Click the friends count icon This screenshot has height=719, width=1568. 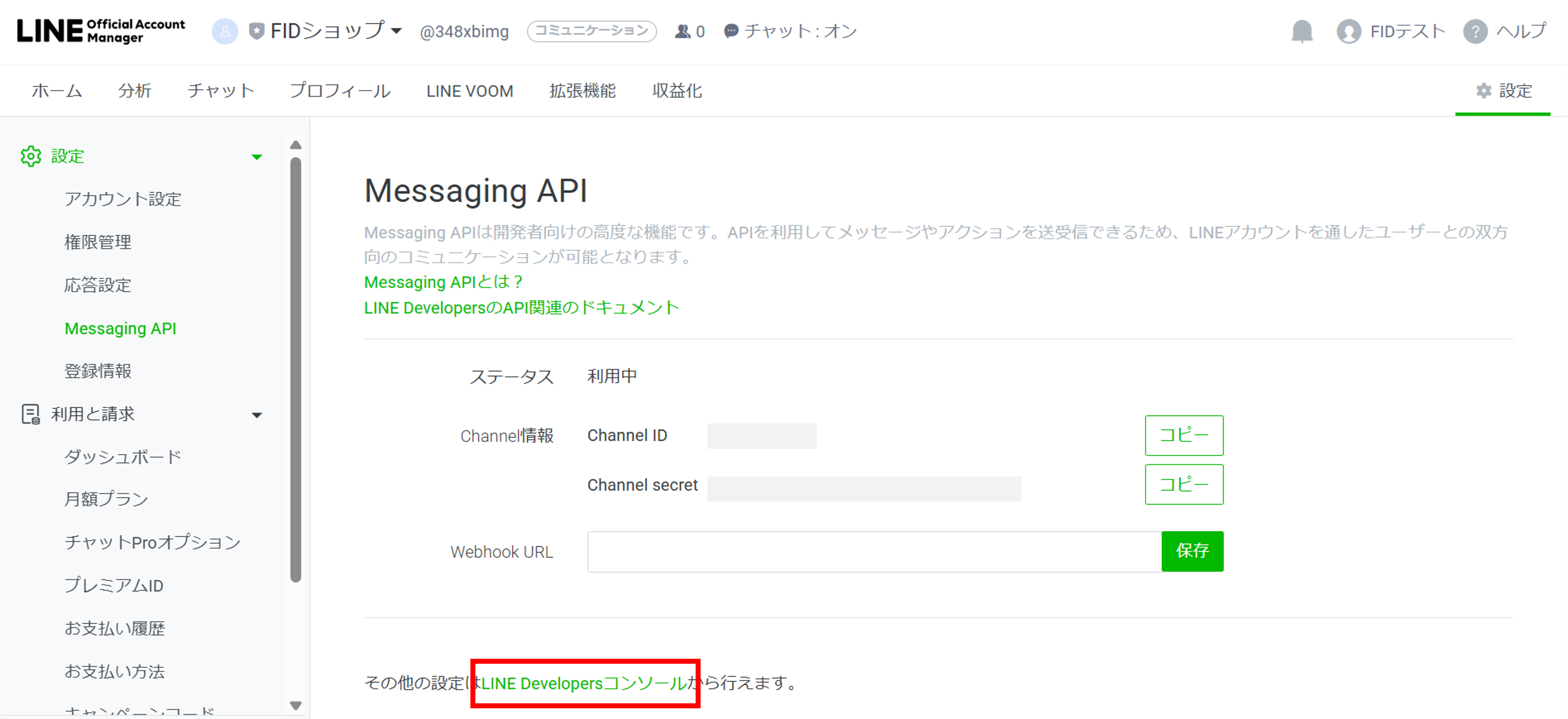tap(682, 31)
